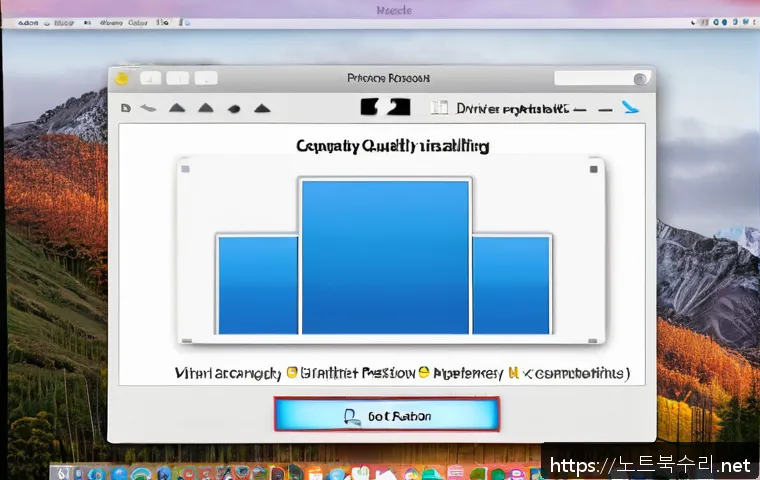Click the cursor icon on the blue bottom button
Screen dimensions: 760x480
(x=350, y=415)
